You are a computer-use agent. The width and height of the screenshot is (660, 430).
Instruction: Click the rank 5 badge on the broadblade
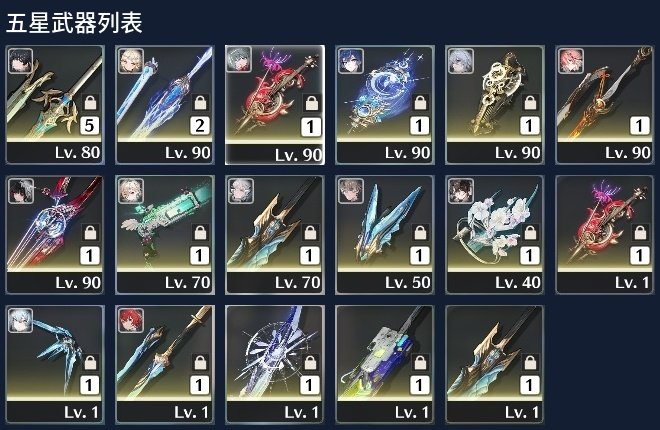click(x=90, y=125)
